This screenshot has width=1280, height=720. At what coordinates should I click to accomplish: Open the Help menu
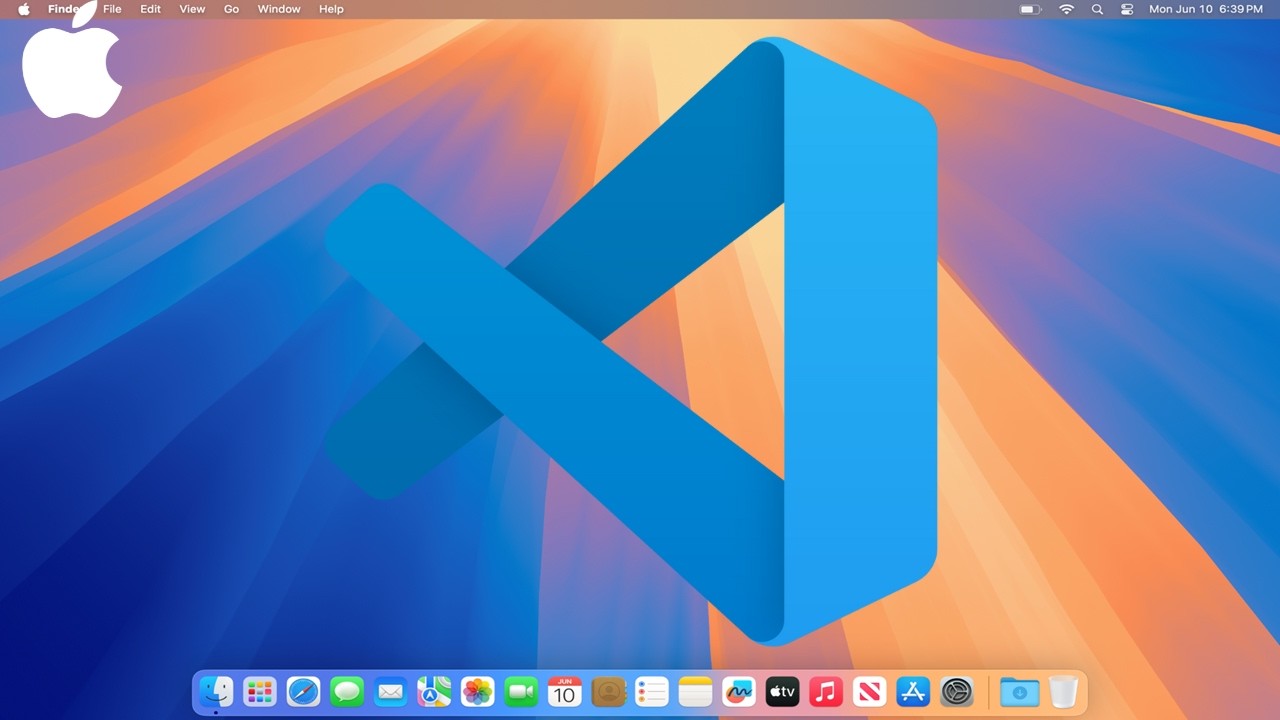[x=331, y=9]
